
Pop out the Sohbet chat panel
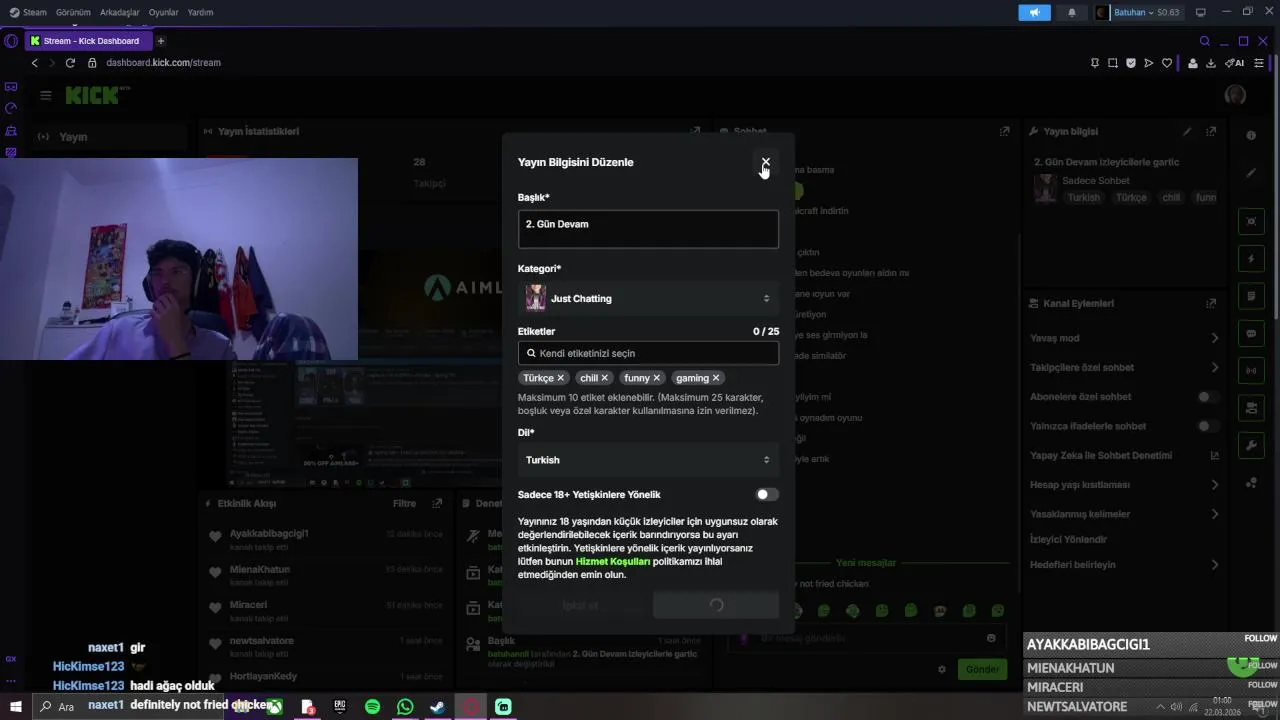click(1004, 131)
